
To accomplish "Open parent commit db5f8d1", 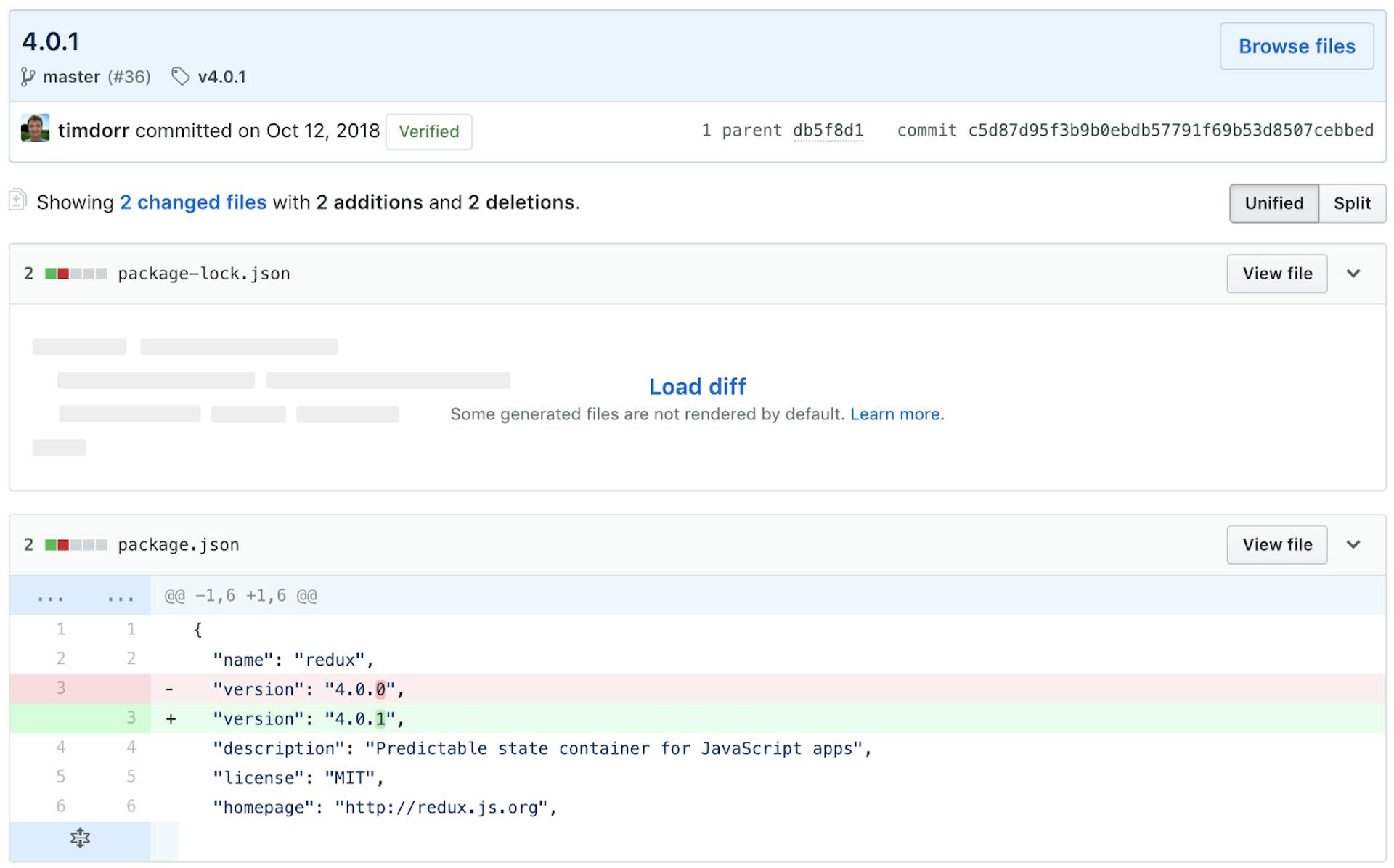I will pos(828,131).
